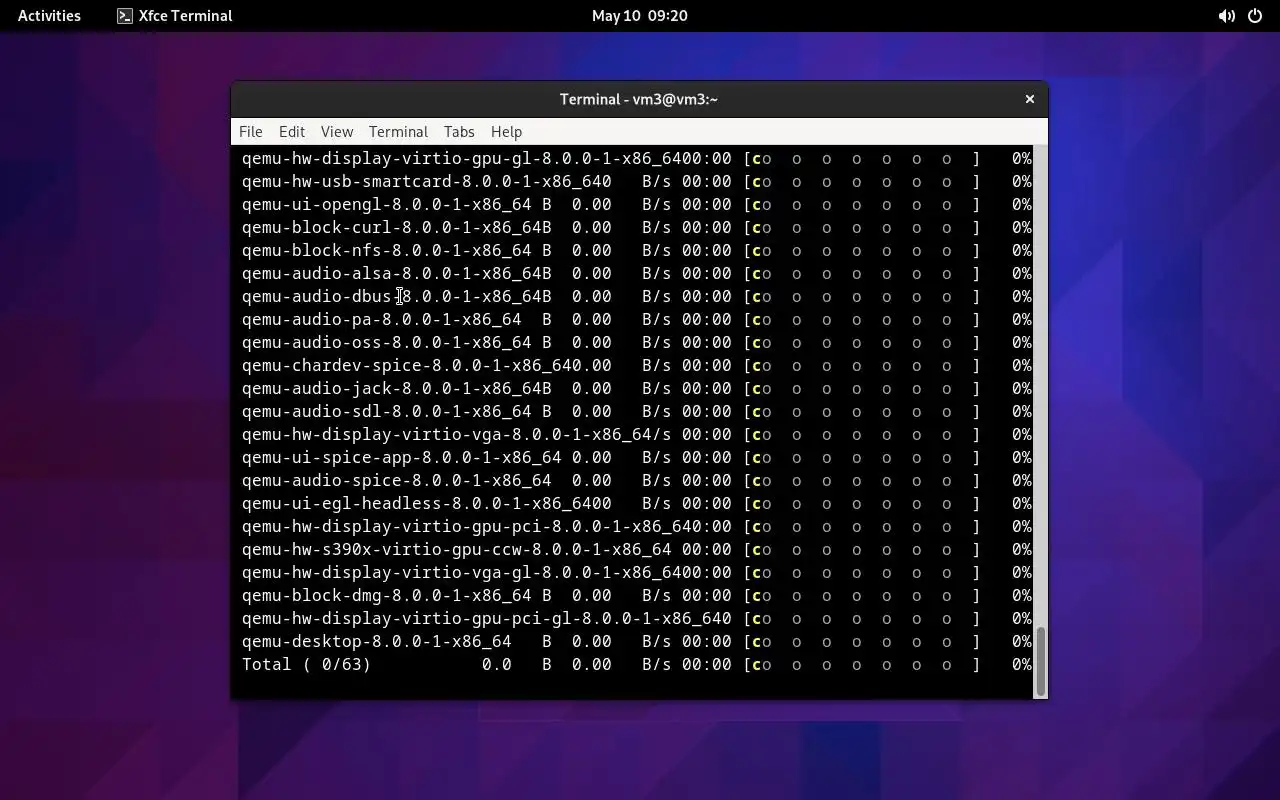Click the qemu-hw-display-virtio-gpu-gl-8.0.0-1-x86_64 line
Viewport: 1280px width, 800px height.
(636, 159)
